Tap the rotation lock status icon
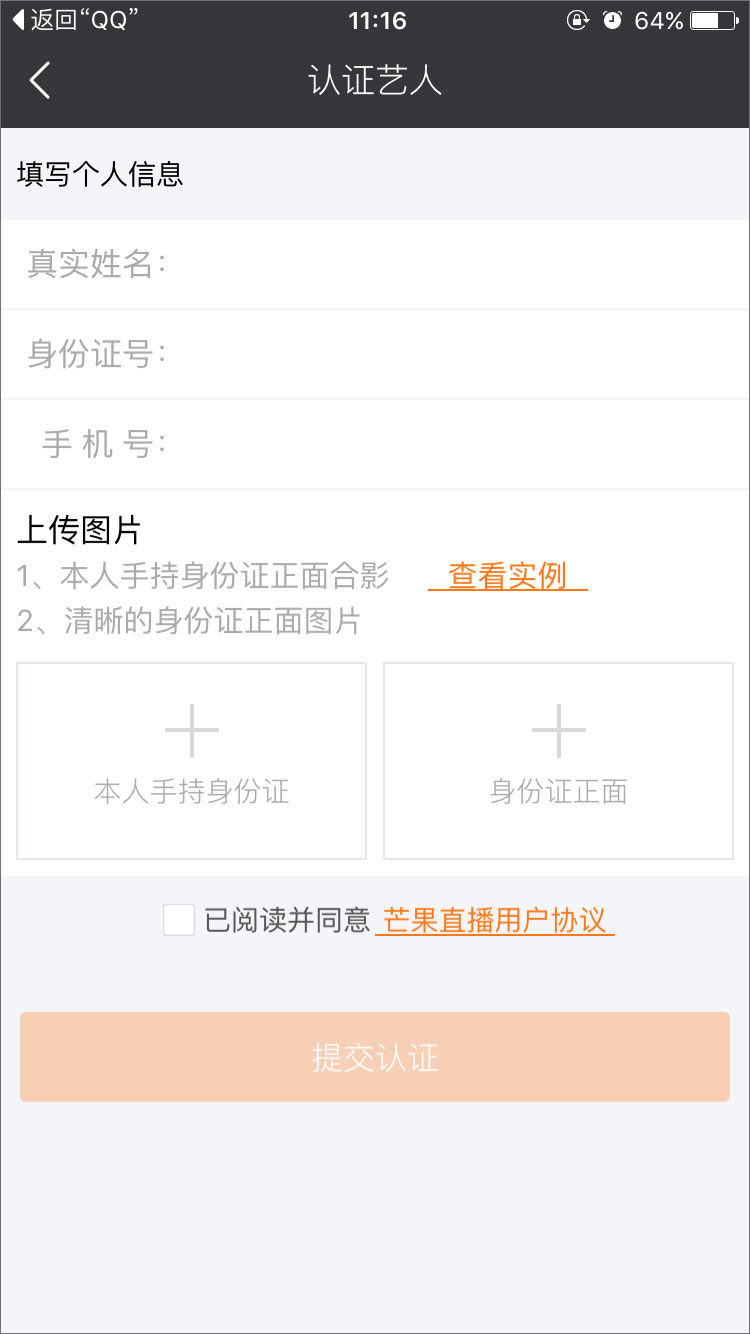The image size is (750, 1334). point(577,20)
